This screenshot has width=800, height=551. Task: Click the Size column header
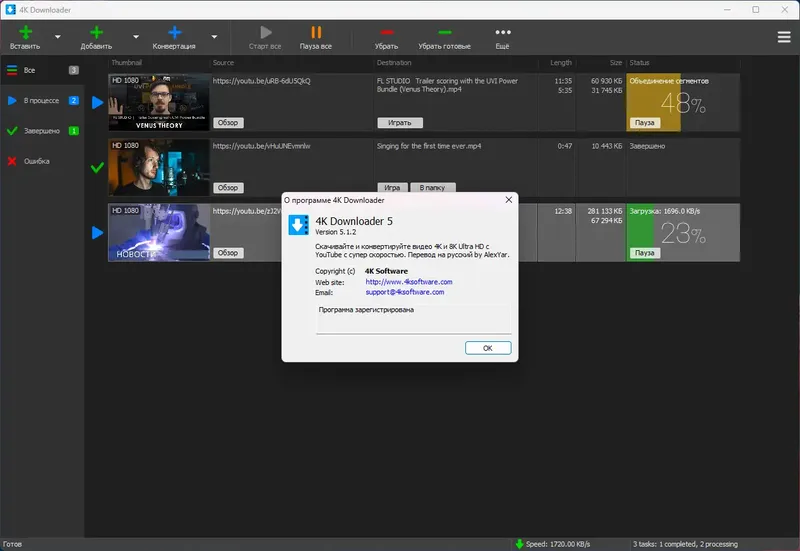(616, 63)
